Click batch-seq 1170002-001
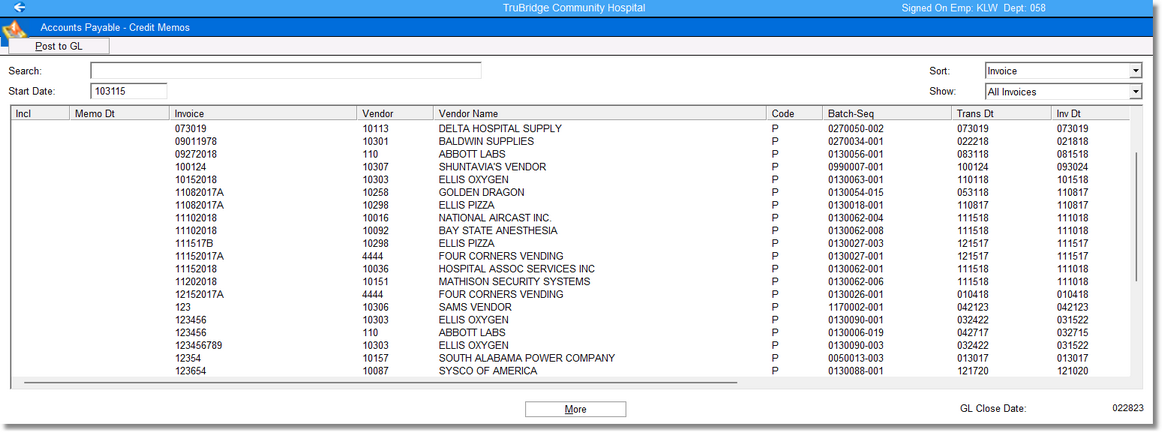The height and width of the screenshot is (433, 1162). point(856,307)
